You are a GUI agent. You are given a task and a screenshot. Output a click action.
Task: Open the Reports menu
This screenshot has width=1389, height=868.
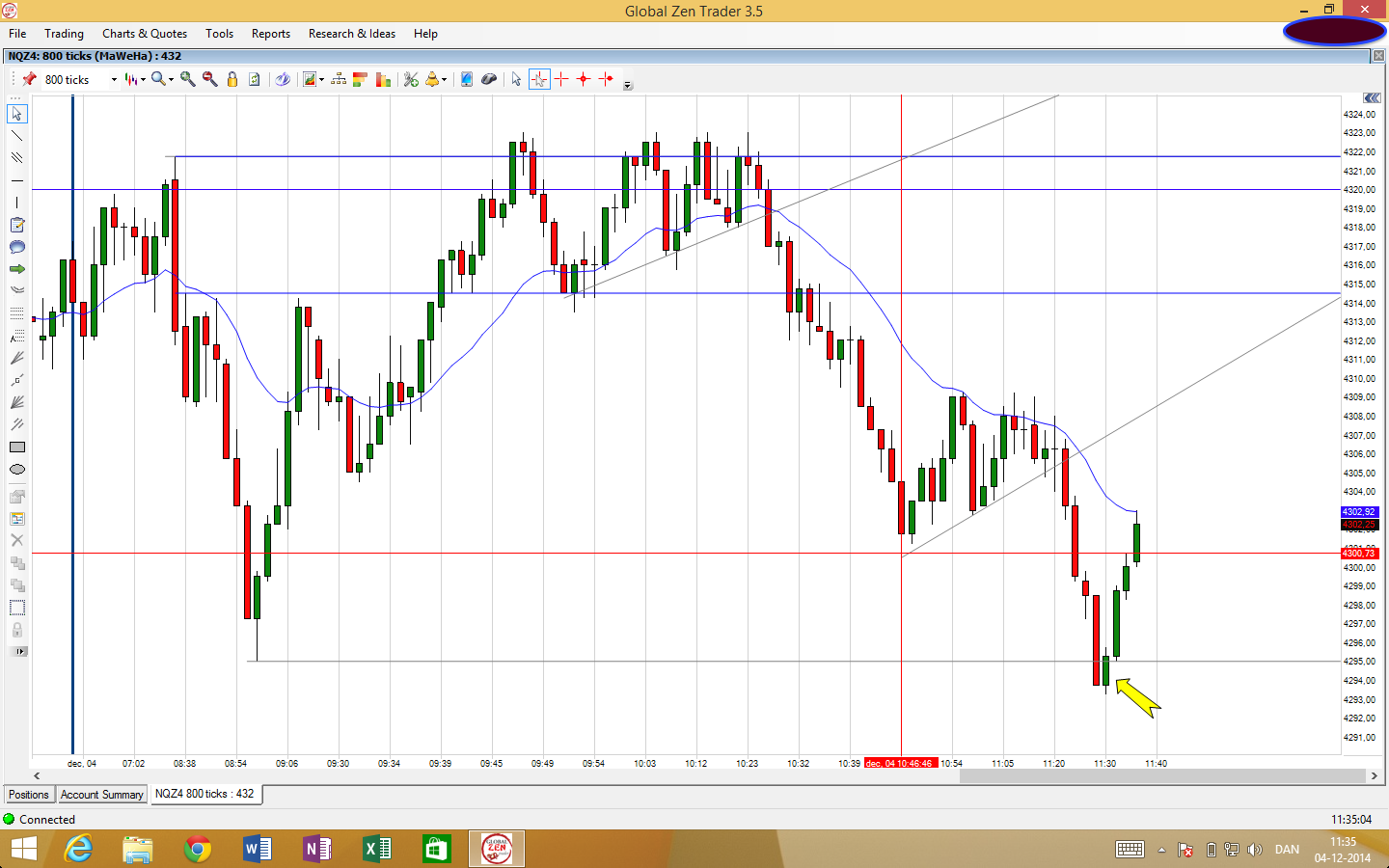click(271, 34)
